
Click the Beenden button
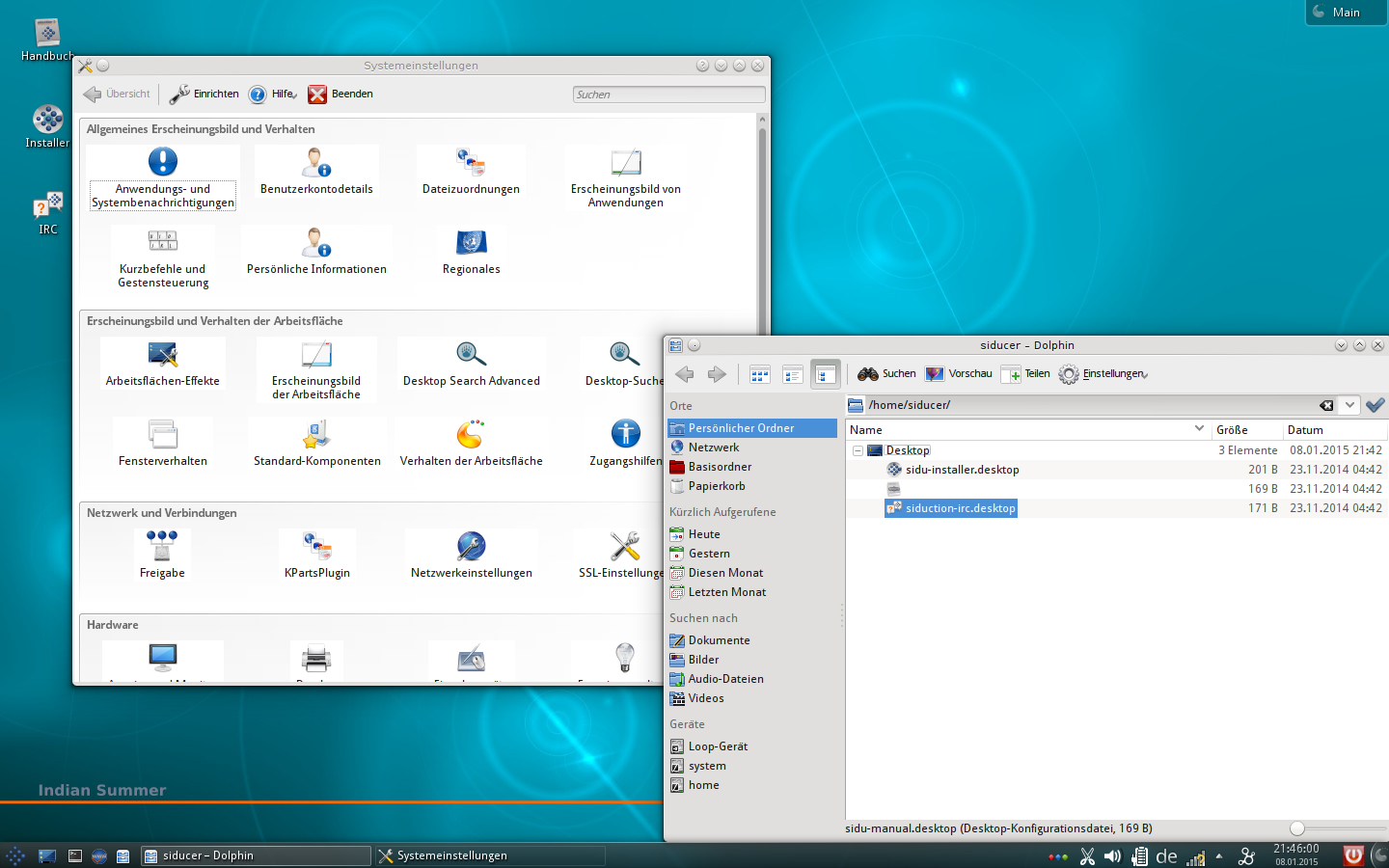(x=340, y=95)
